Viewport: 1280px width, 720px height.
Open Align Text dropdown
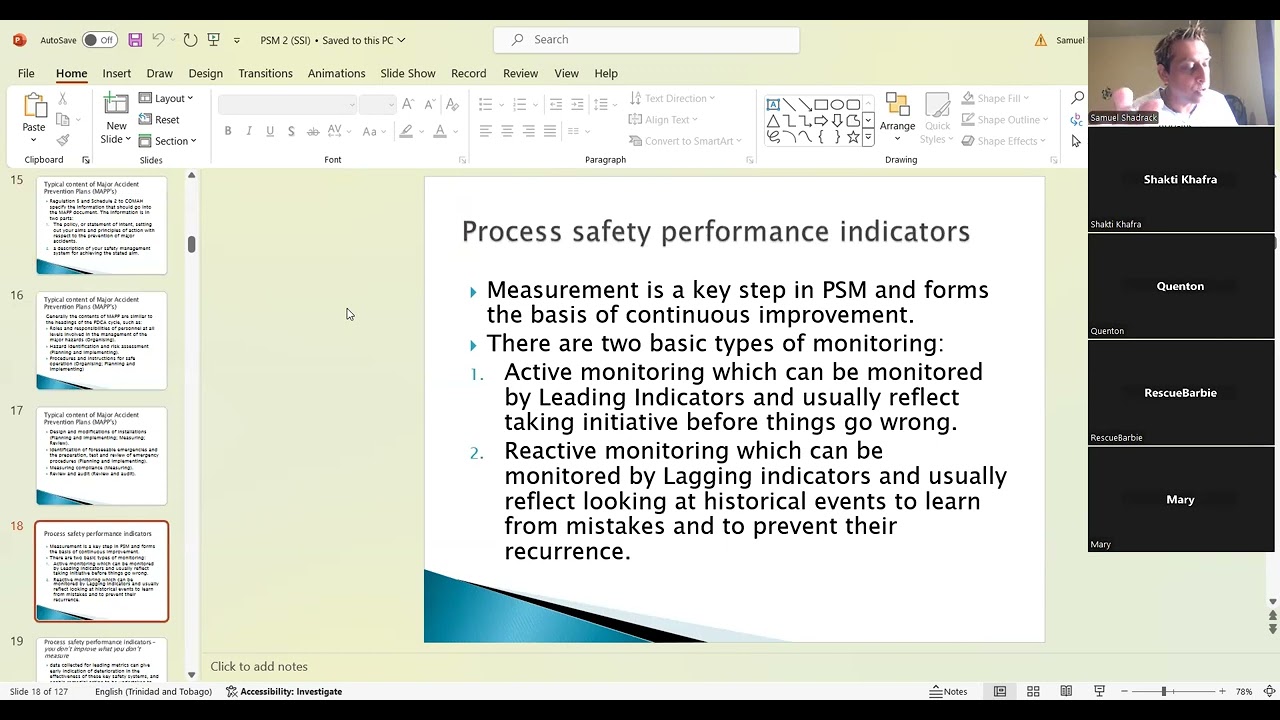tap(663, 119)
